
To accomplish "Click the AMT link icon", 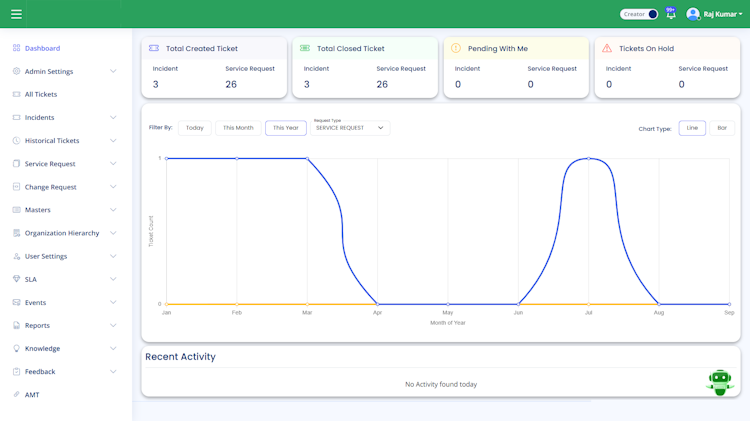I will click(16, 394).
